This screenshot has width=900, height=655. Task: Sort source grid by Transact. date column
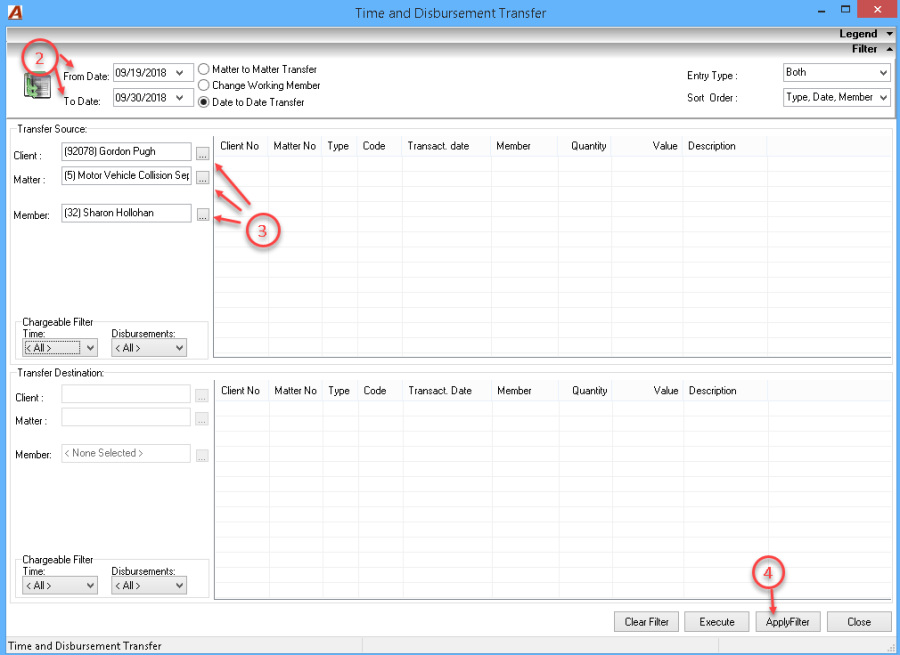click(x=446, y=146)
